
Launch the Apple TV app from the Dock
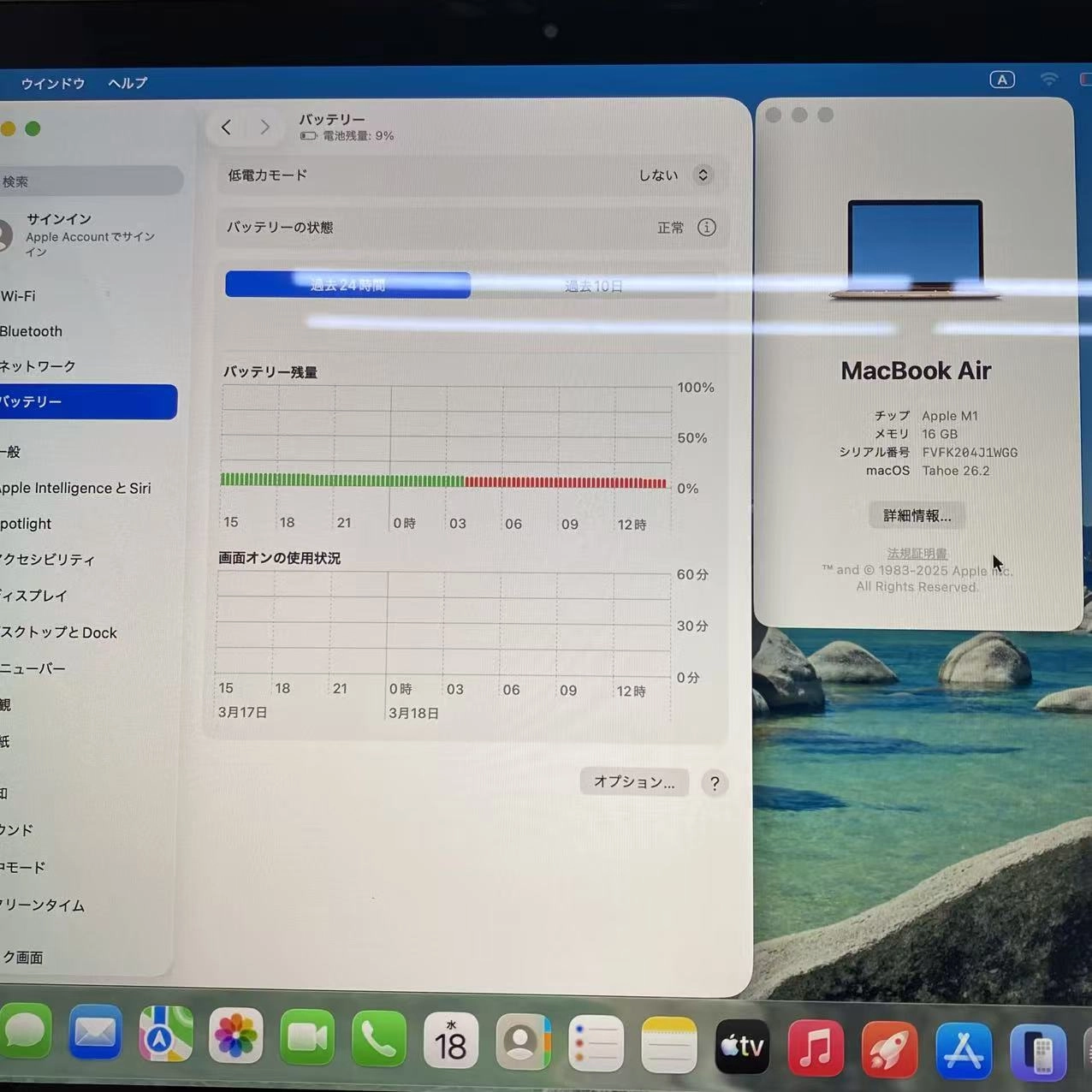click(741, 1045)
